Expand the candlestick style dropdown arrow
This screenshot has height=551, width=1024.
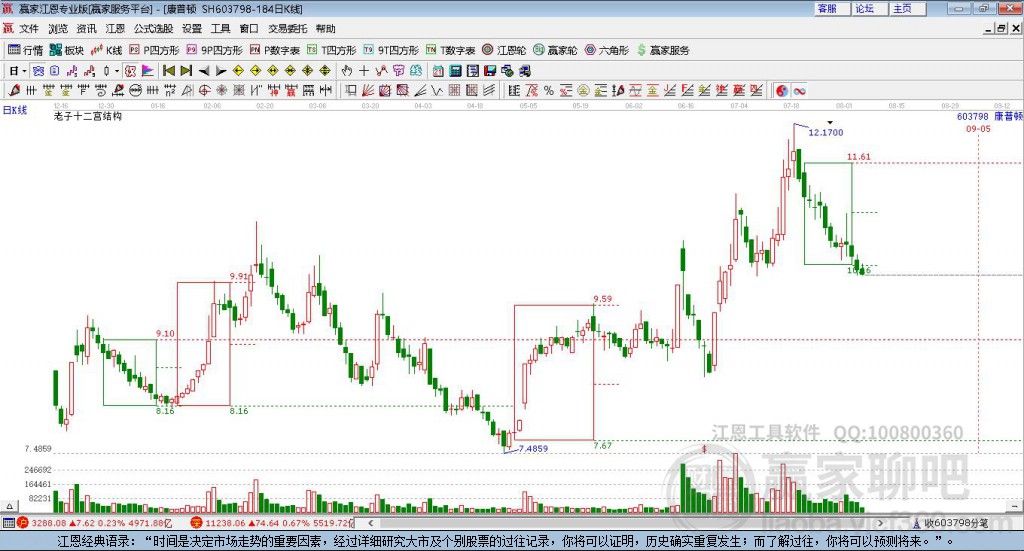(116, 71)
